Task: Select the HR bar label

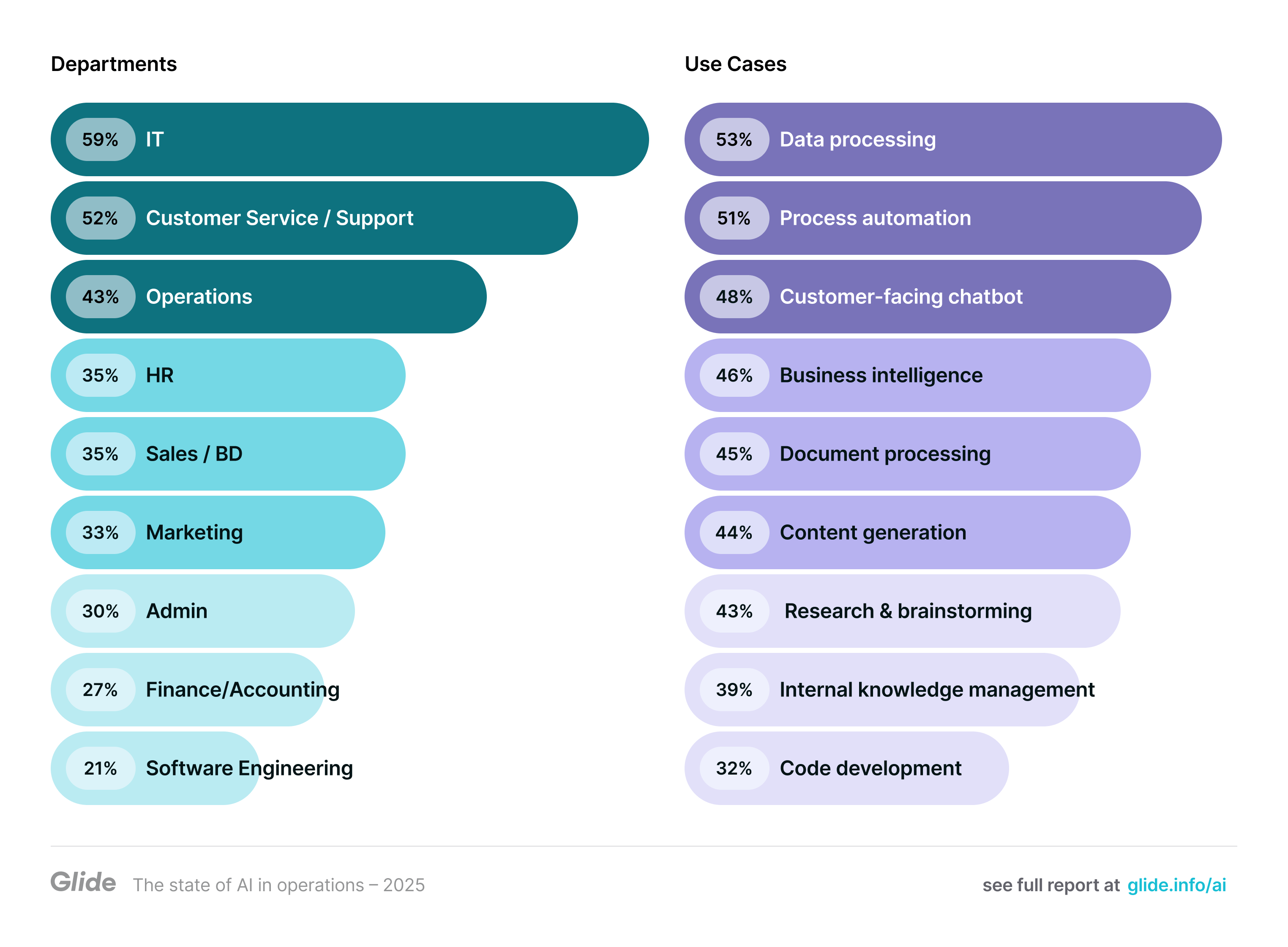Action: (159, 376)
